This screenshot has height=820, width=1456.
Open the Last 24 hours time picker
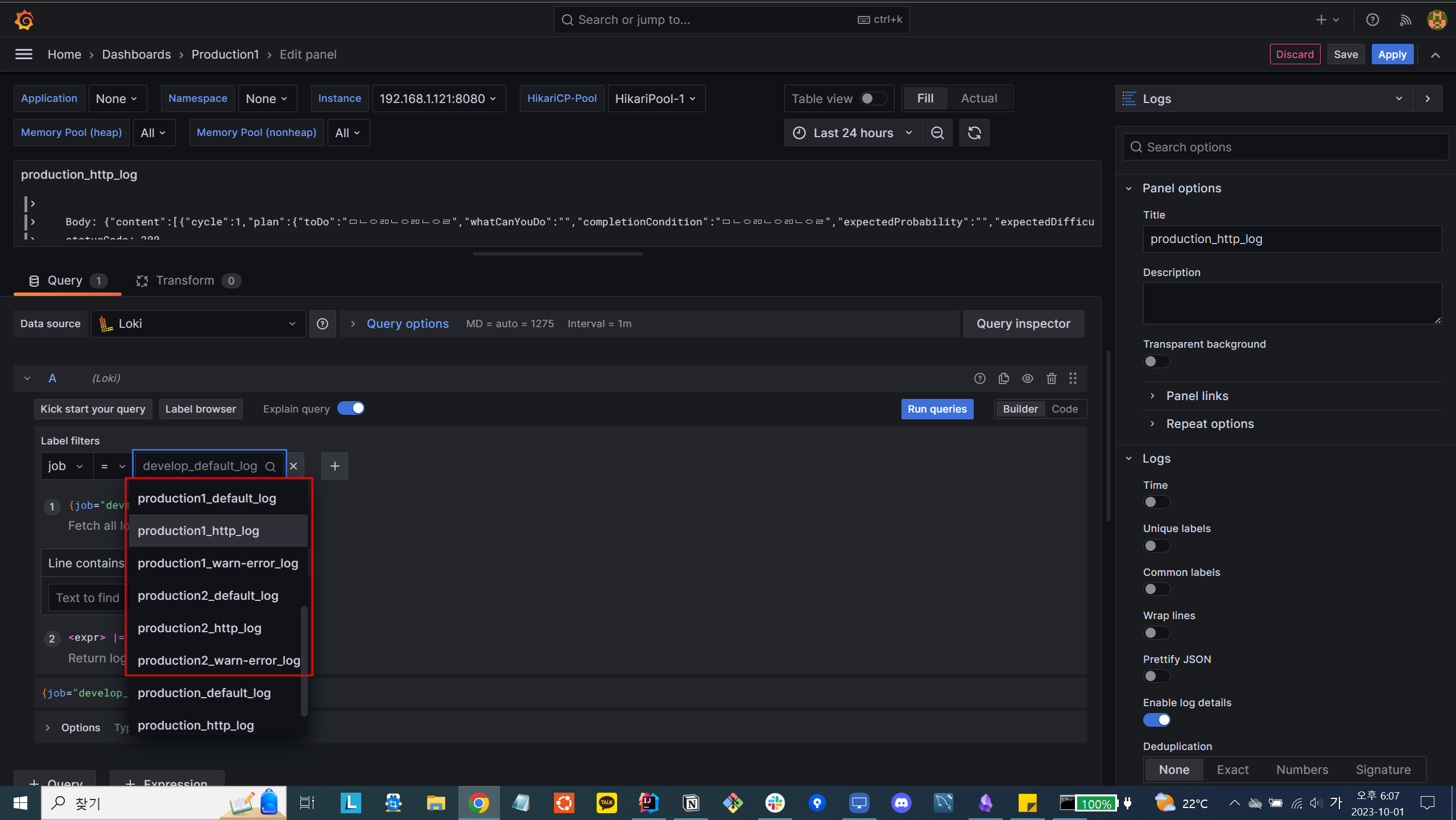853,133
